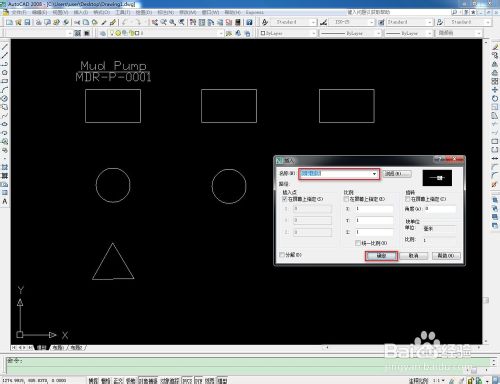
Task: Click the New drawing icon in the toolbar
Action: click(x=9, y=22)
